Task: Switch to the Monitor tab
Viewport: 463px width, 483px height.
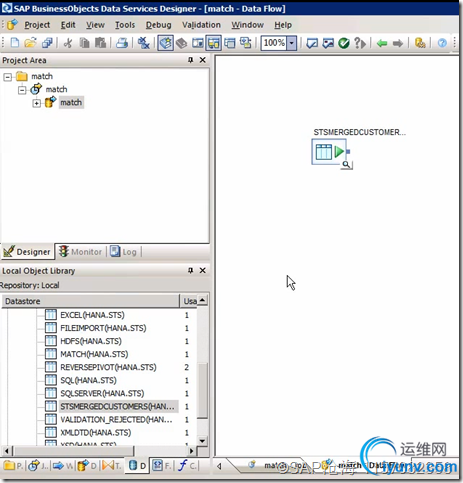Action: pos(81,252)
